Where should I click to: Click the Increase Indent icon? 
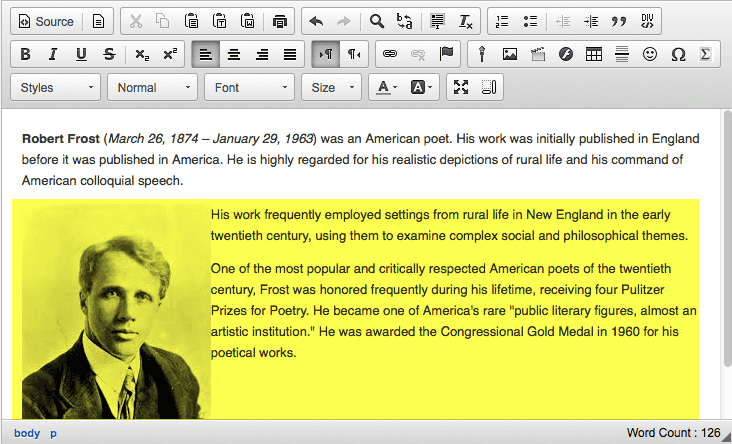tap(591, 21)
